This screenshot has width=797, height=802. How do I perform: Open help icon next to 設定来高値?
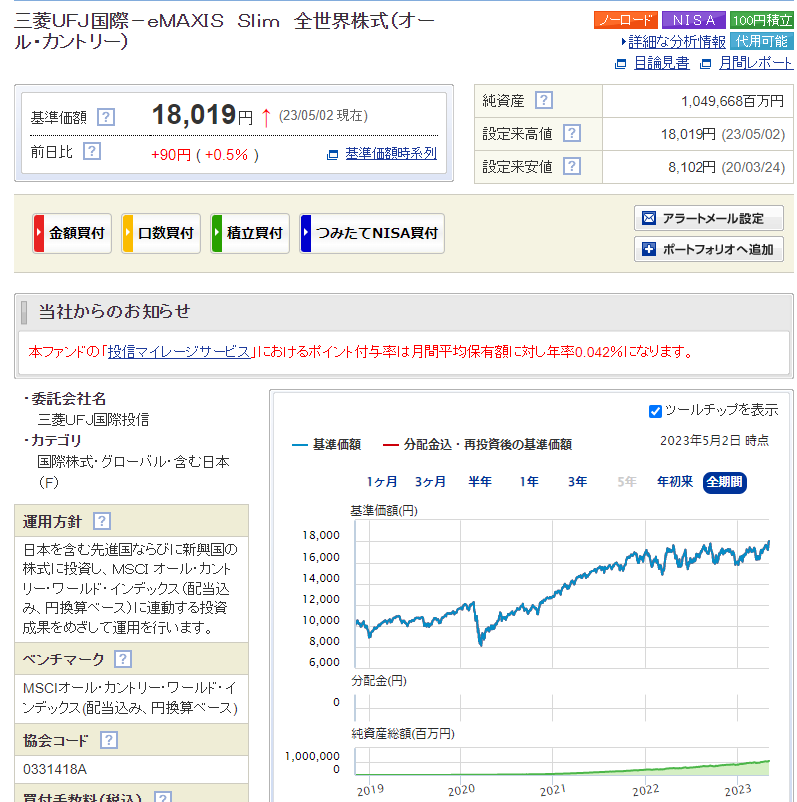pos(572,133)
